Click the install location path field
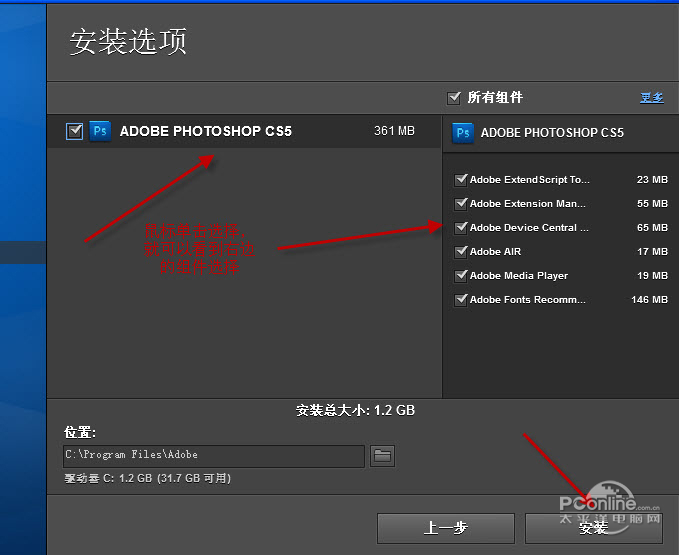This screenshot has width=680, height=555. click(x=214, y=456)
